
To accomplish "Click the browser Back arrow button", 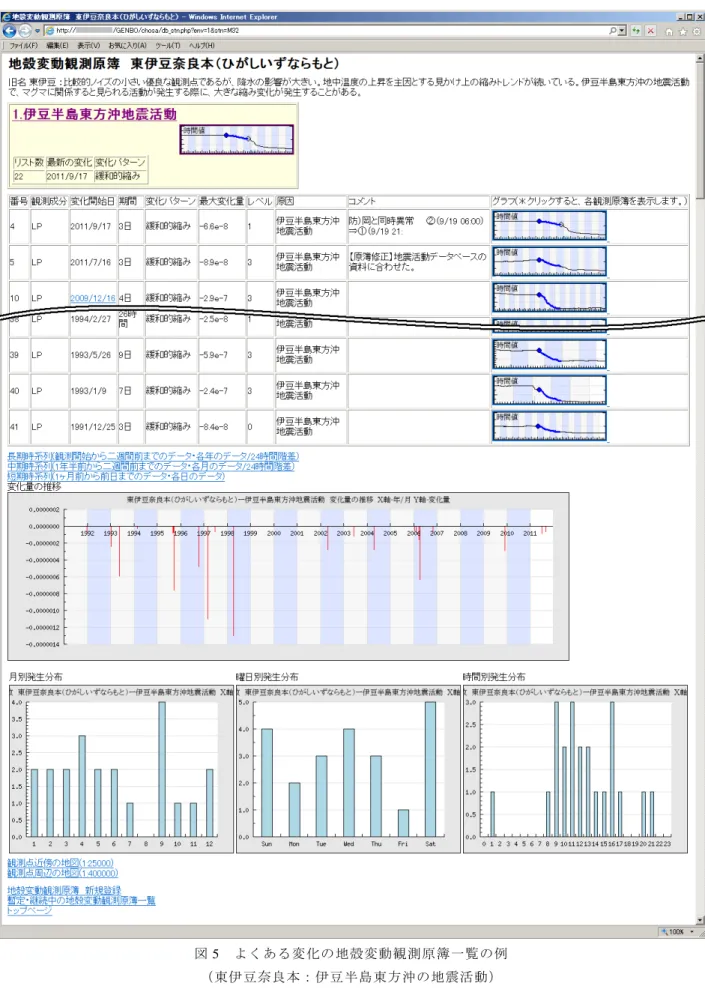I will click(9, 30).
